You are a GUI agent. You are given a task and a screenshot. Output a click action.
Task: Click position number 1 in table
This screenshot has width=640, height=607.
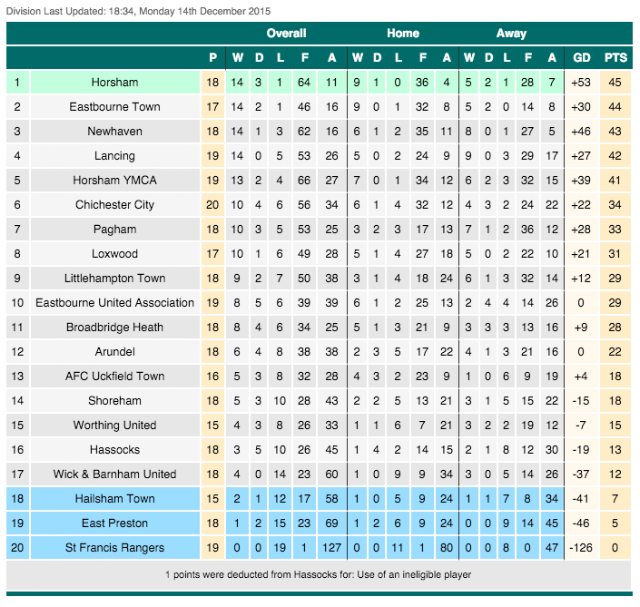point(17,82)
